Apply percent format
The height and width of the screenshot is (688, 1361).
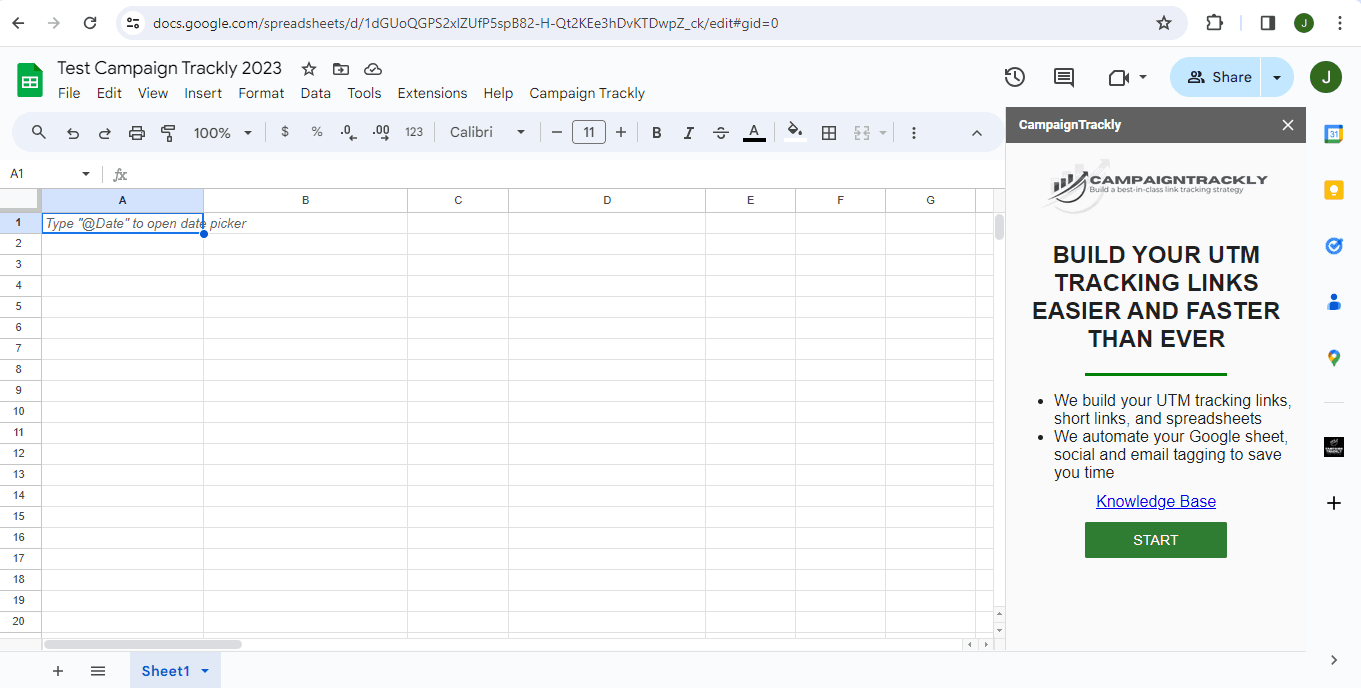coord(316,131)
